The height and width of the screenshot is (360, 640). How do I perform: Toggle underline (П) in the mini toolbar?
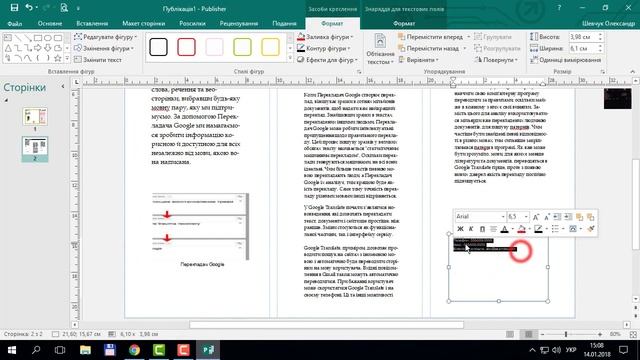482,229
